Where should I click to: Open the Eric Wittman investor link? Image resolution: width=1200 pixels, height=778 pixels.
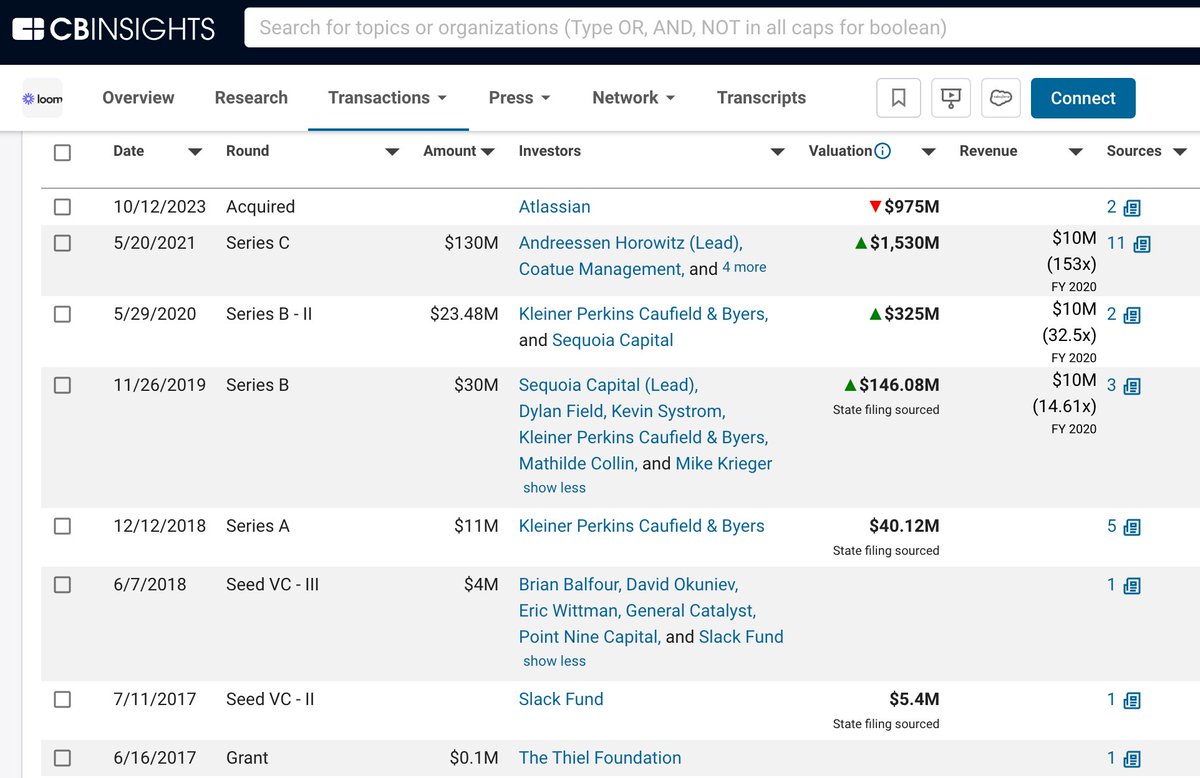point(569,611)
